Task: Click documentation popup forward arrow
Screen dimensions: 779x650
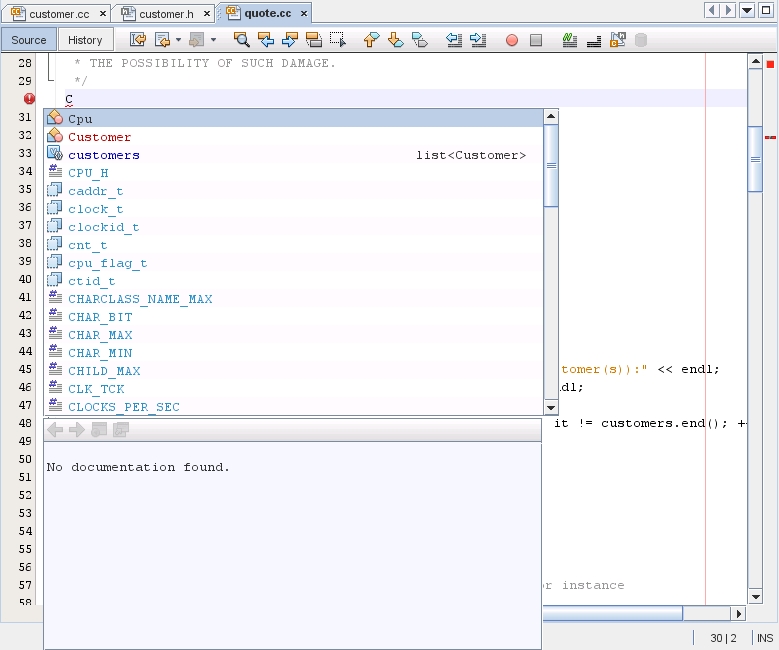Action: (77, 429)
